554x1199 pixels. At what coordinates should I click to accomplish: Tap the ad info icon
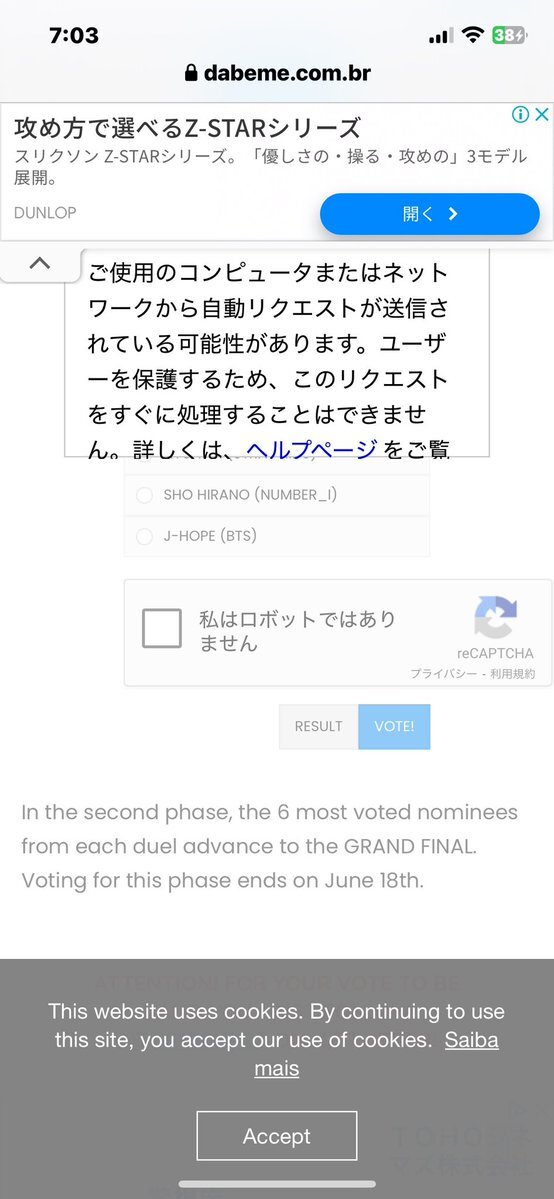(x=520, y=115)
